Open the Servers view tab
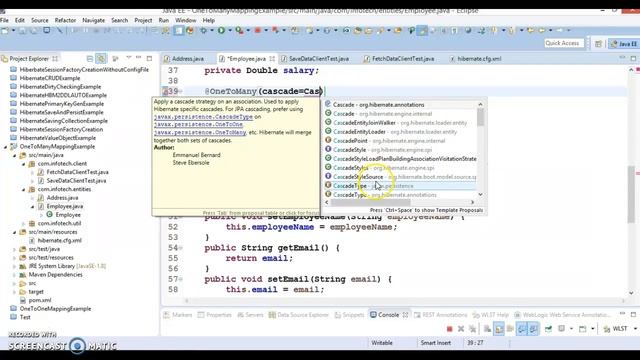 point(250,315)
